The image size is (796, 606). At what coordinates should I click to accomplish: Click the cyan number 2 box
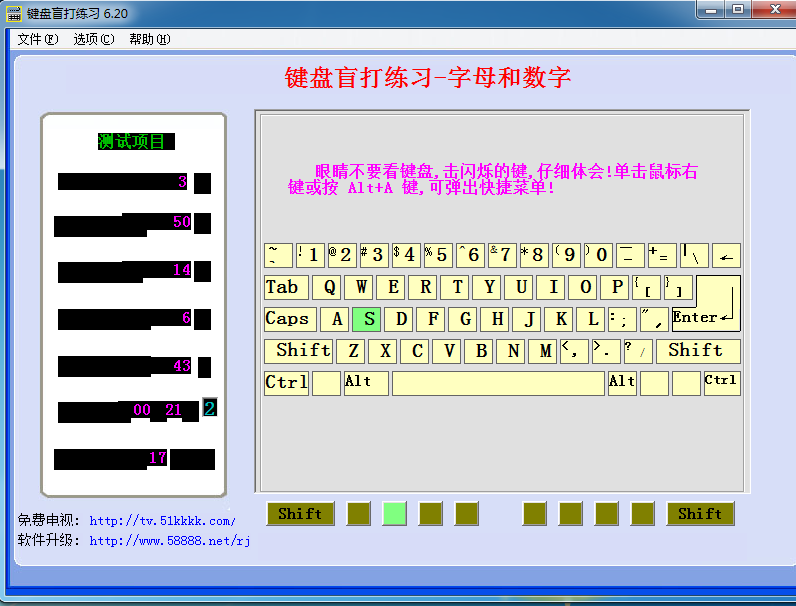pos(210,408)
